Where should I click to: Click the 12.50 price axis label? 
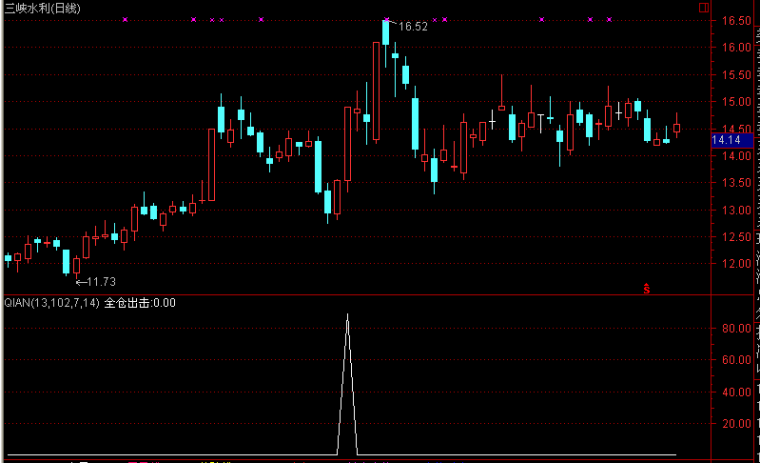(736, 237)
